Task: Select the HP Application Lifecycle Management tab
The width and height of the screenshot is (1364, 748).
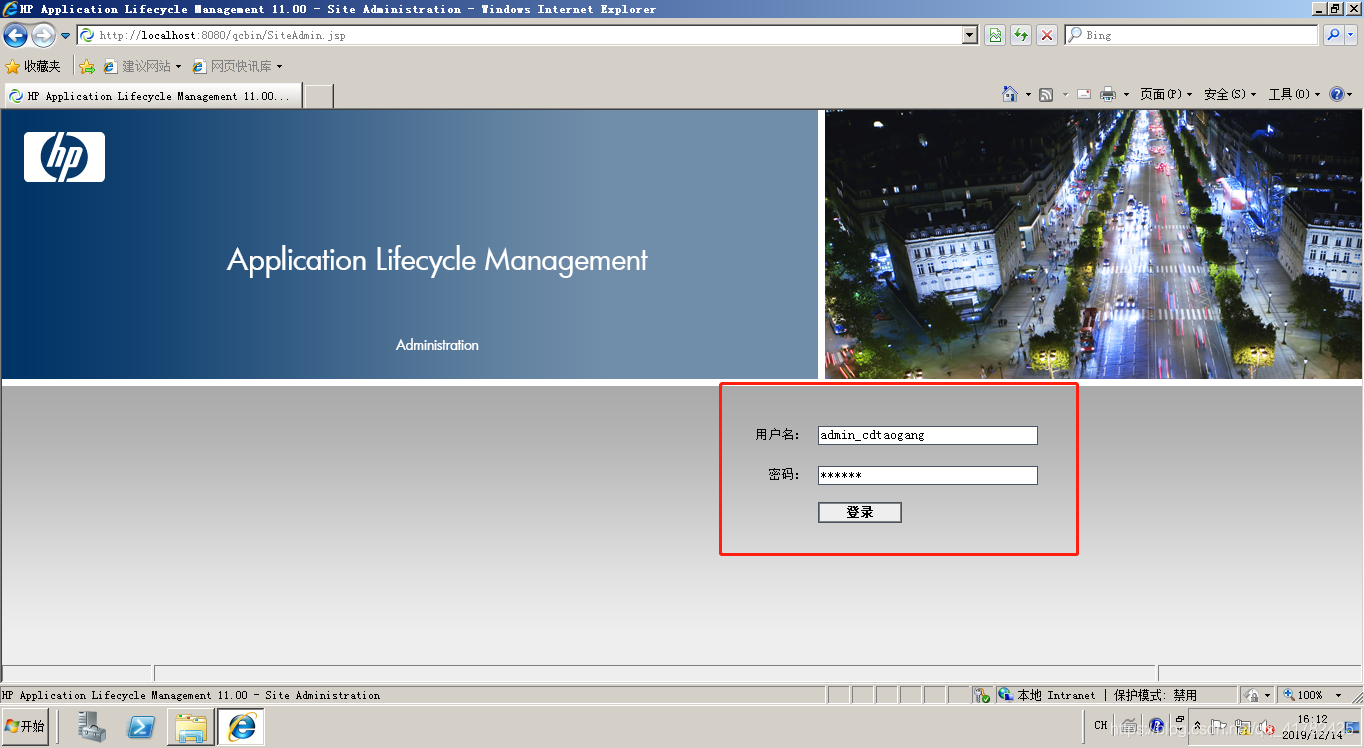Action: coord(152,96)
